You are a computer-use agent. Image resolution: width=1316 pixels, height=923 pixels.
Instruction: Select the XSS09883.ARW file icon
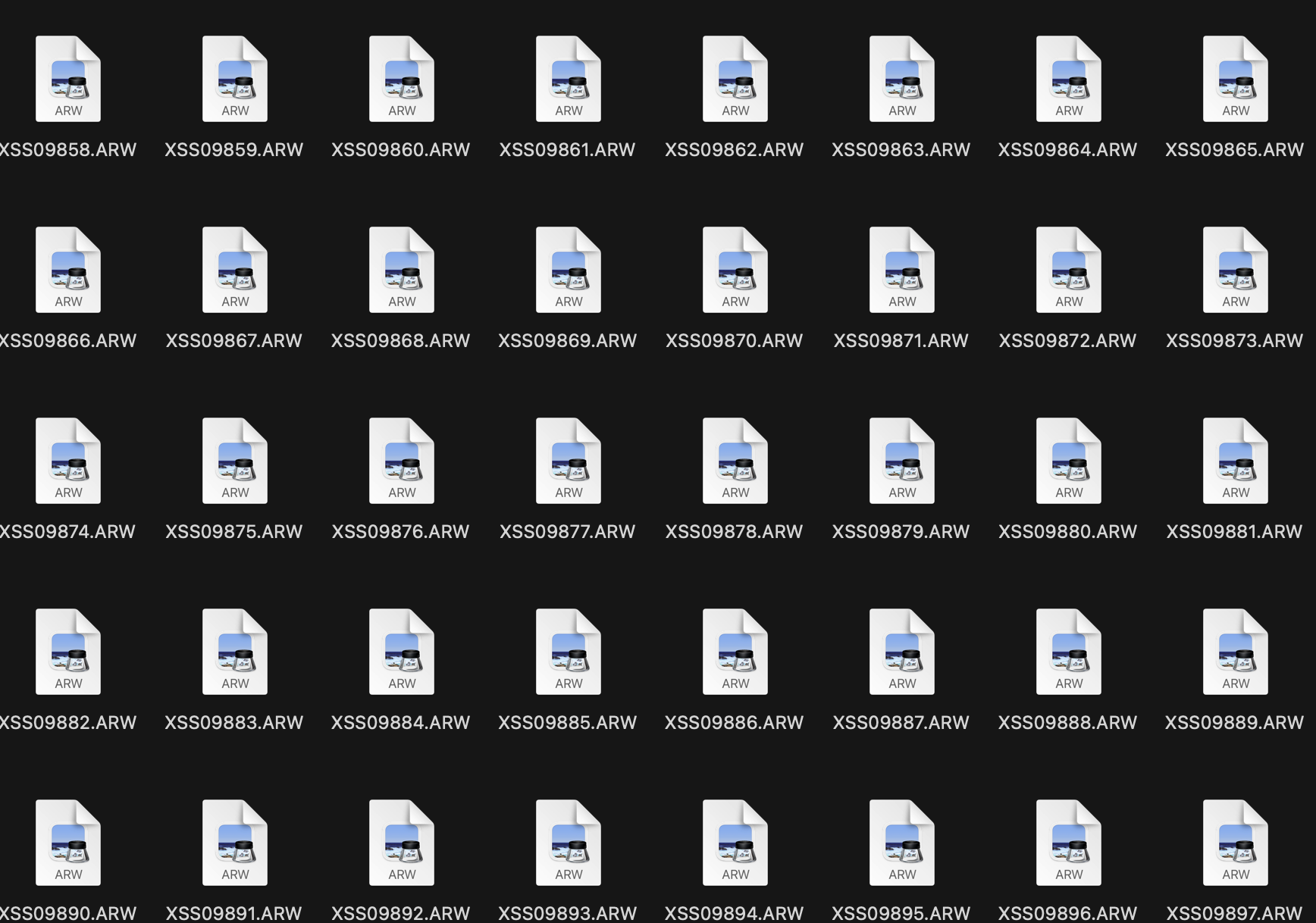click(235, 652)
